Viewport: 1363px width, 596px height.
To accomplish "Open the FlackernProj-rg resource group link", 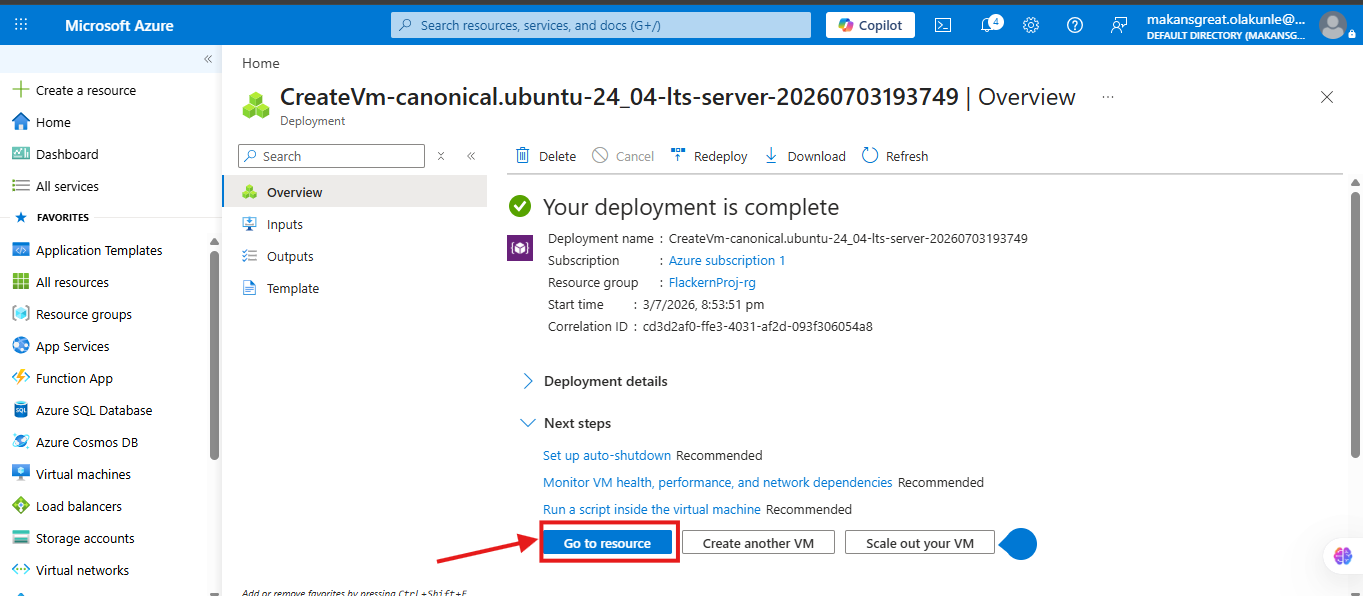I will pos(712,282).
